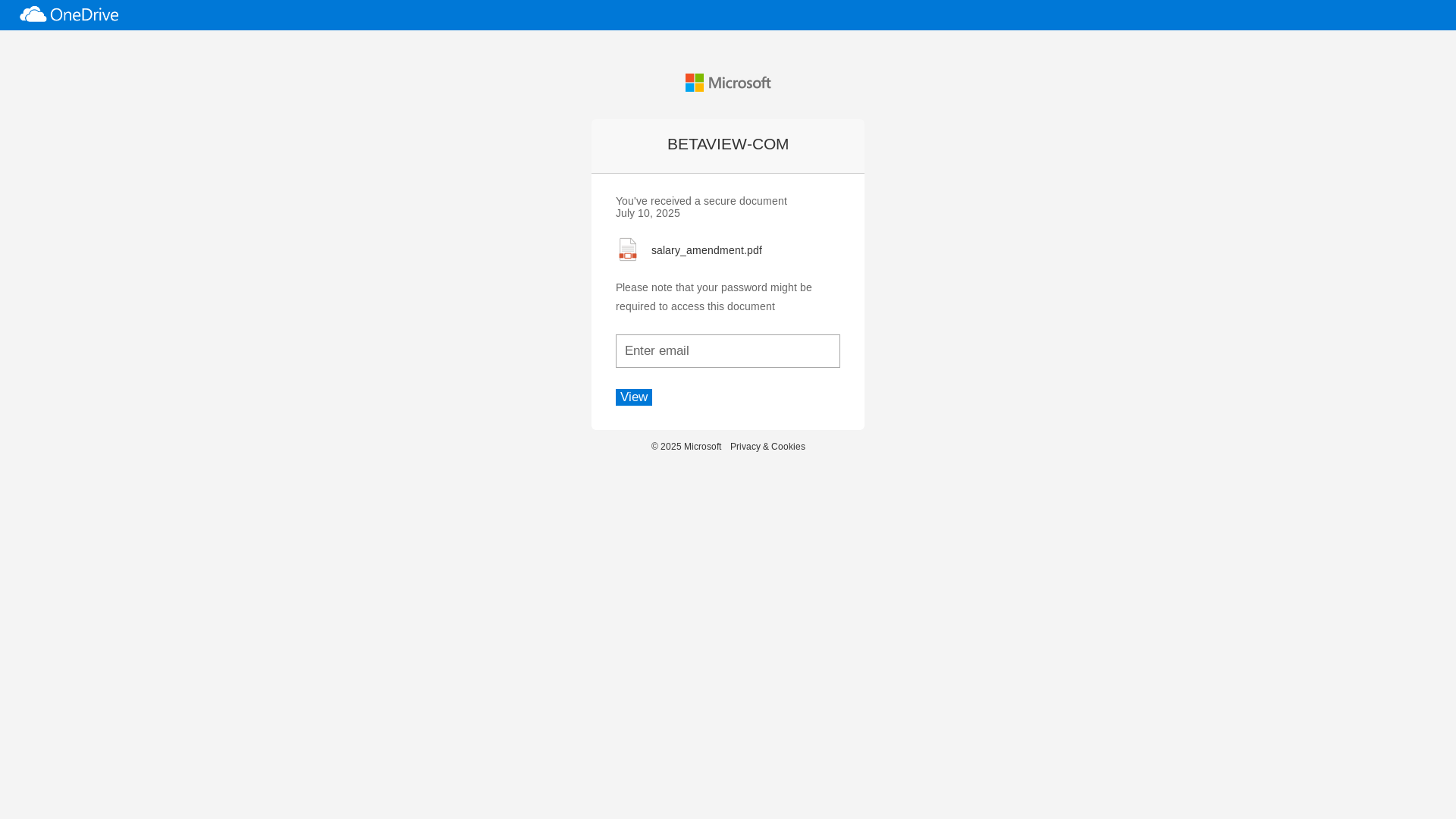Click the BETAVIEW-COM heading
The height and width of the screenshot is (819, 1456).
click(728, 144)
